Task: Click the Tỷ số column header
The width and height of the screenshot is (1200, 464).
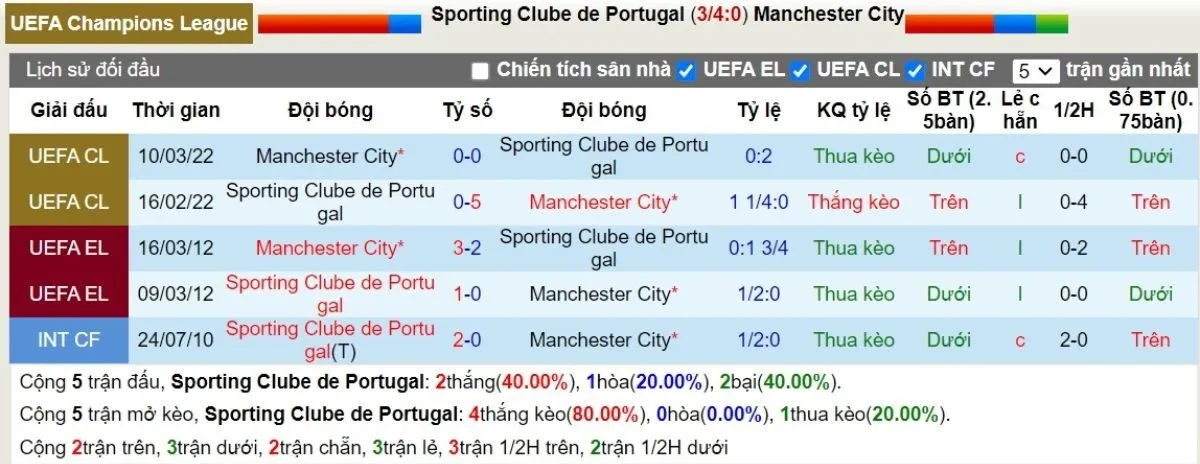Action: coord(467,110)
